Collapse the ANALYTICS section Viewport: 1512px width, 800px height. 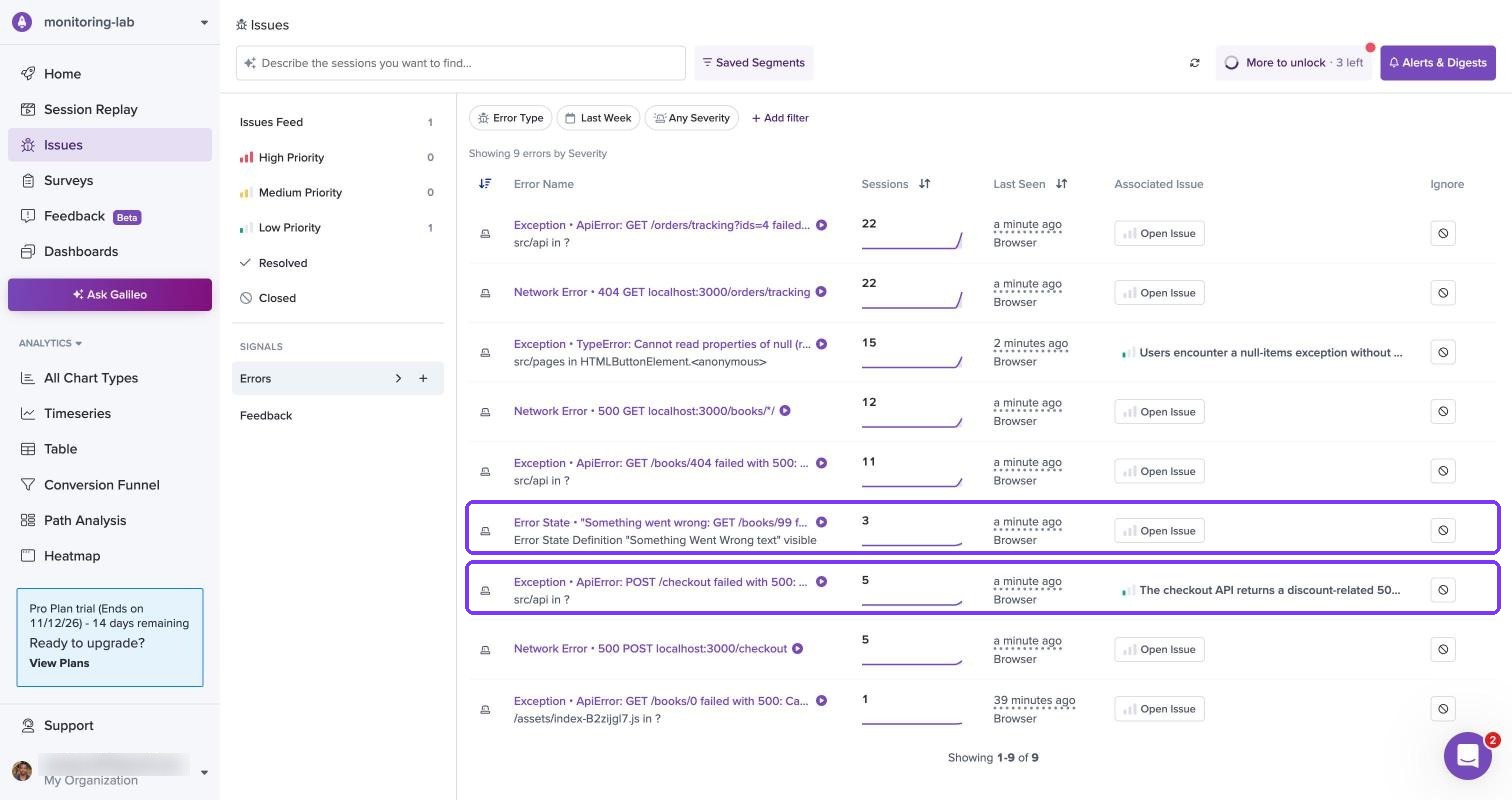tap(50, 343)
